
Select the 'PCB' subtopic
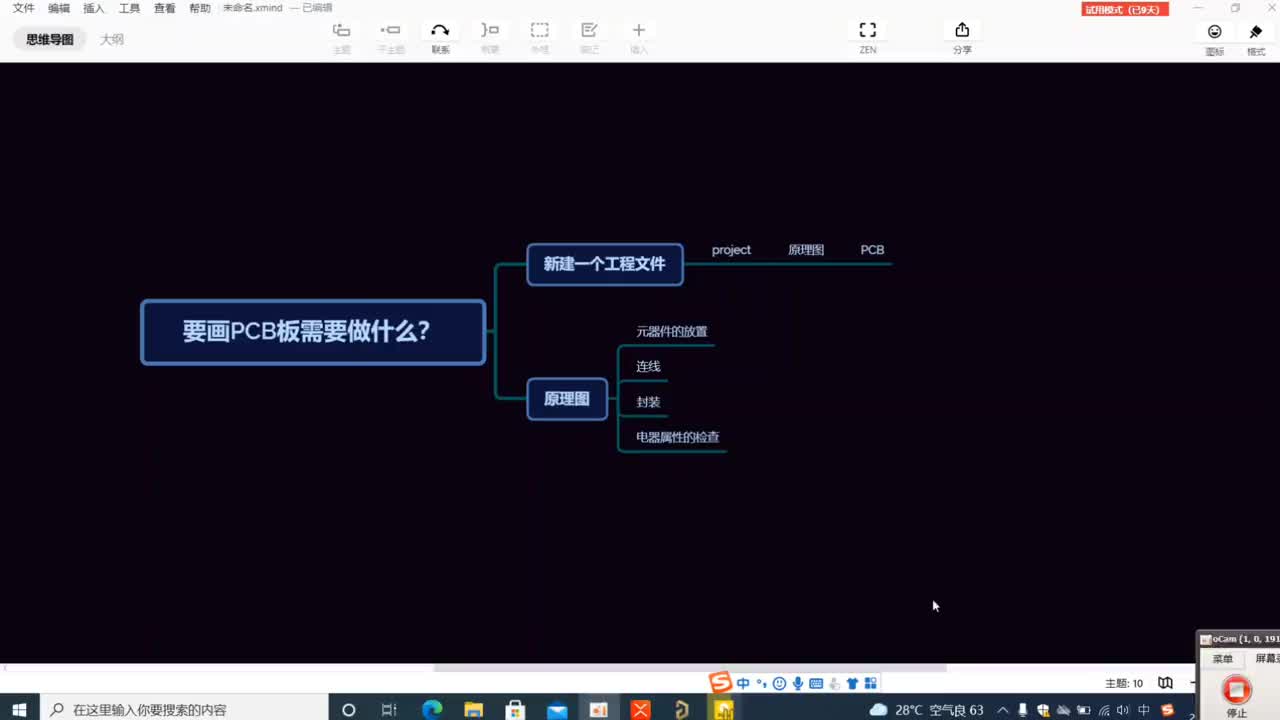[872, 250]
